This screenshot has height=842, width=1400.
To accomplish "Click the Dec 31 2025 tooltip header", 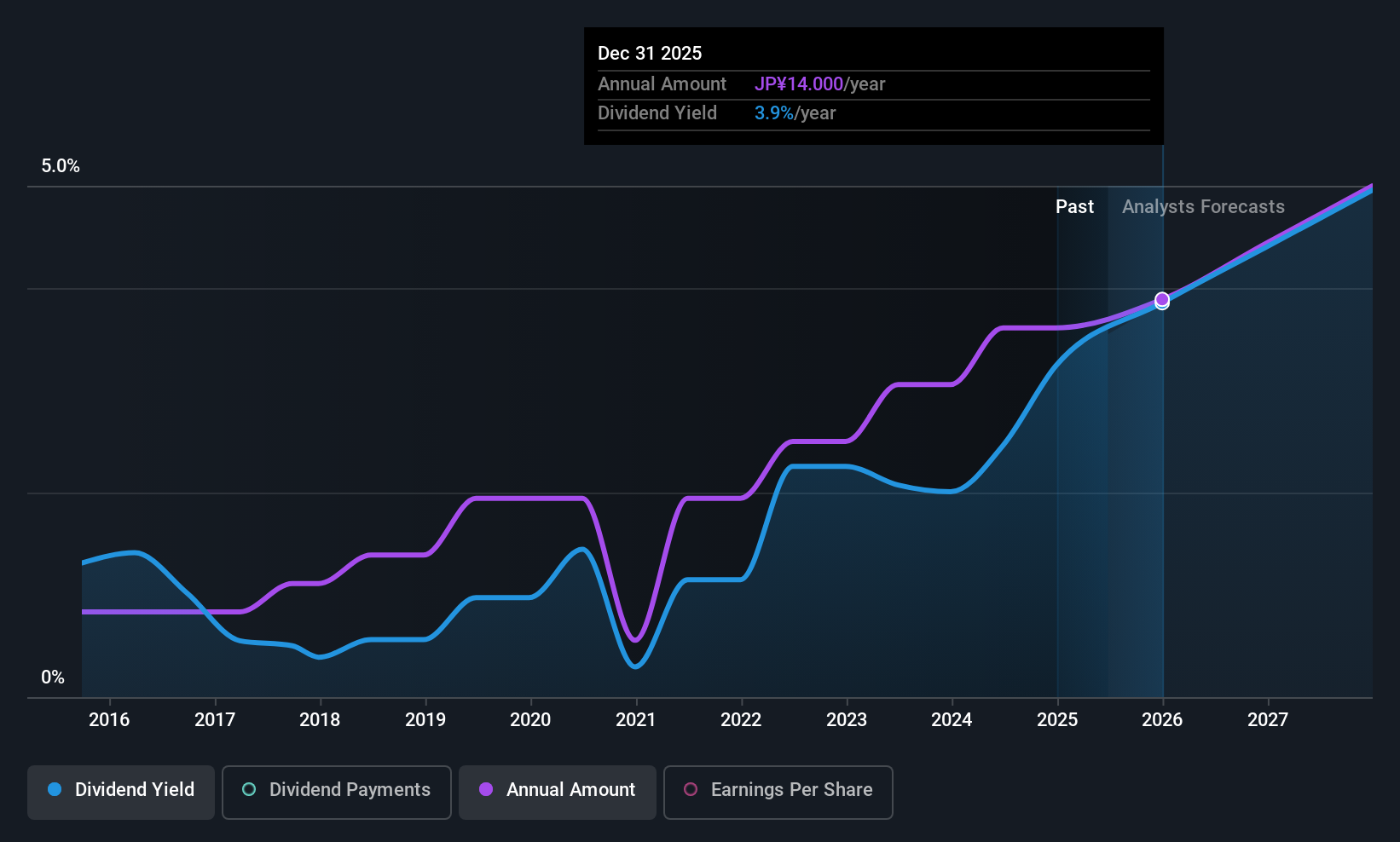I will [x=650, y=54].
